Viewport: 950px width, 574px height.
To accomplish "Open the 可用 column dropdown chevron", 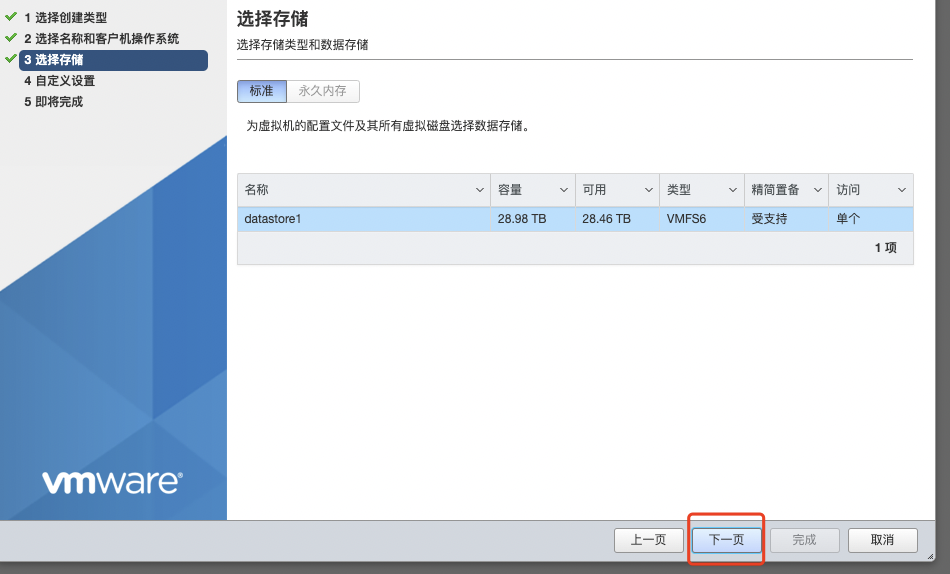I will tap(648, 190).
